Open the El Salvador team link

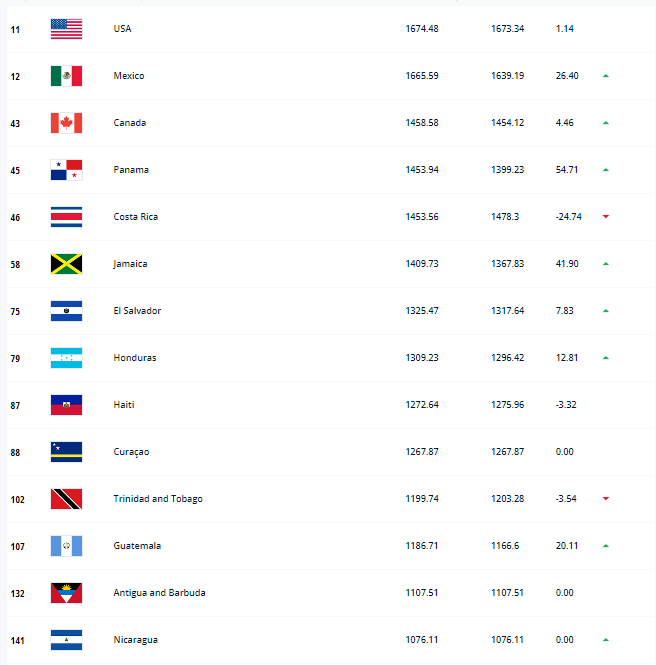click(x=137, y=311)
